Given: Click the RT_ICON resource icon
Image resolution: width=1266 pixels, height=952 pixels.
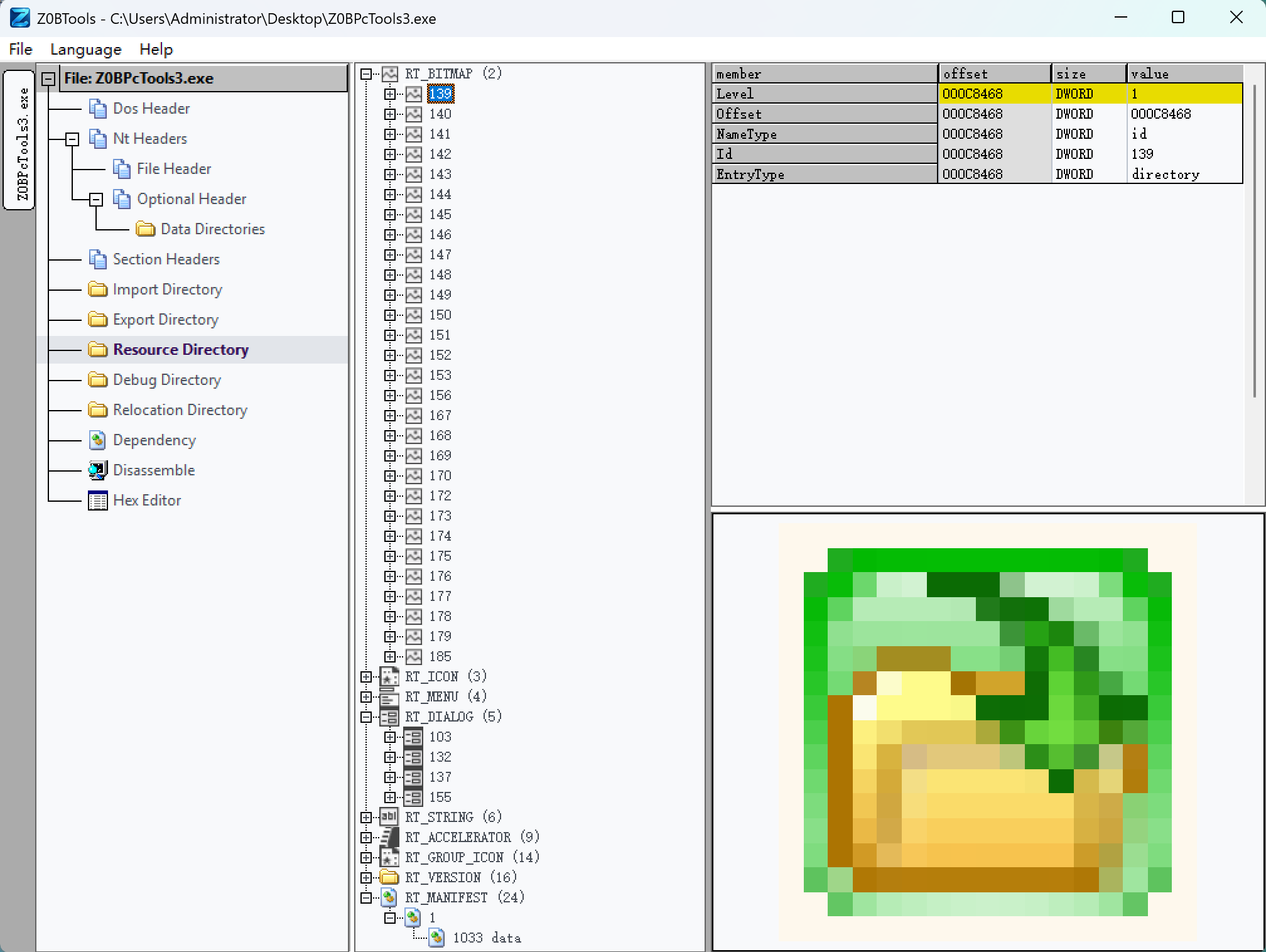Looking at the screenshot, I should coord(390,677).
